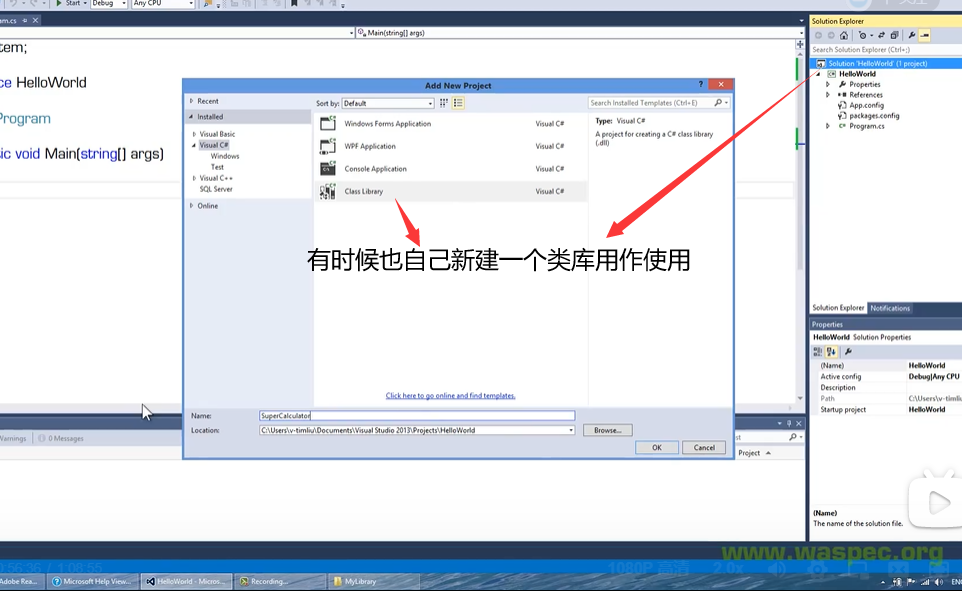
Task: Click Search Solution Explorer field
Action: tap(886, 50)
